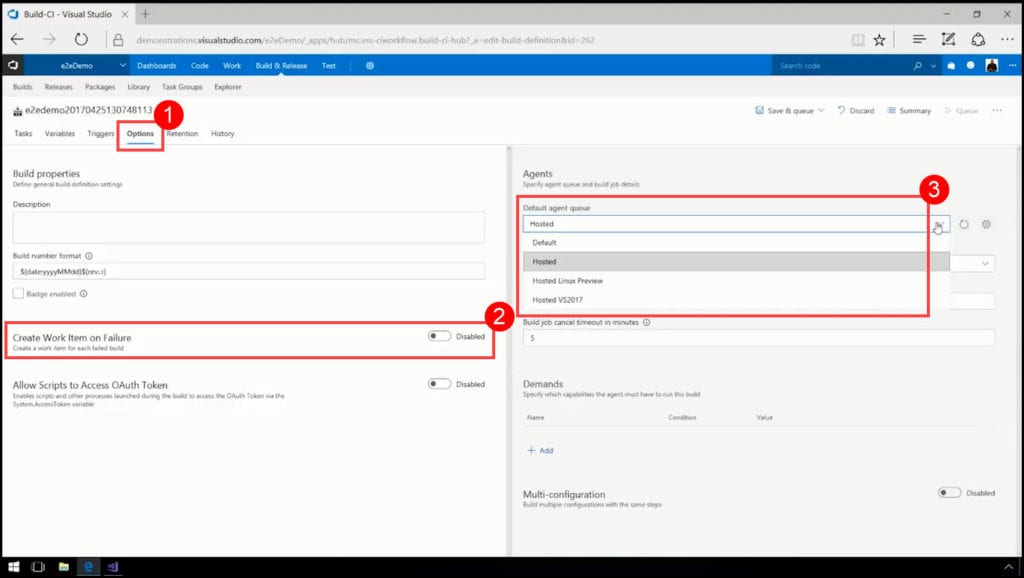Viewport: 1024px width, 578px height.
Task: Check the Badge enabled checkbox
Action: (x=18, y=294)
